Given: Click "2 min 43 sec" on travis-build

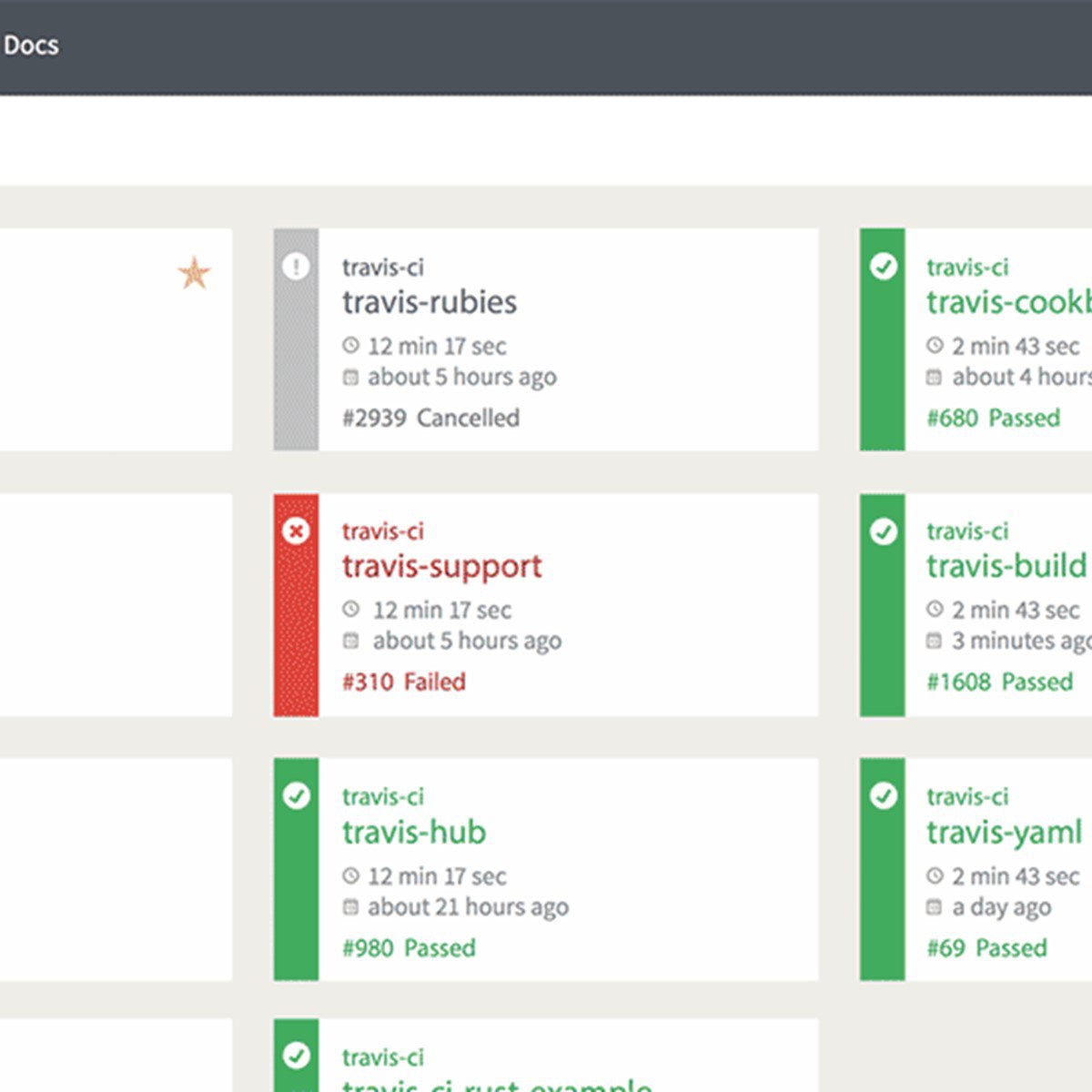Looking at the screenshot, I should pyautogui.click(x=1016, y=610).
